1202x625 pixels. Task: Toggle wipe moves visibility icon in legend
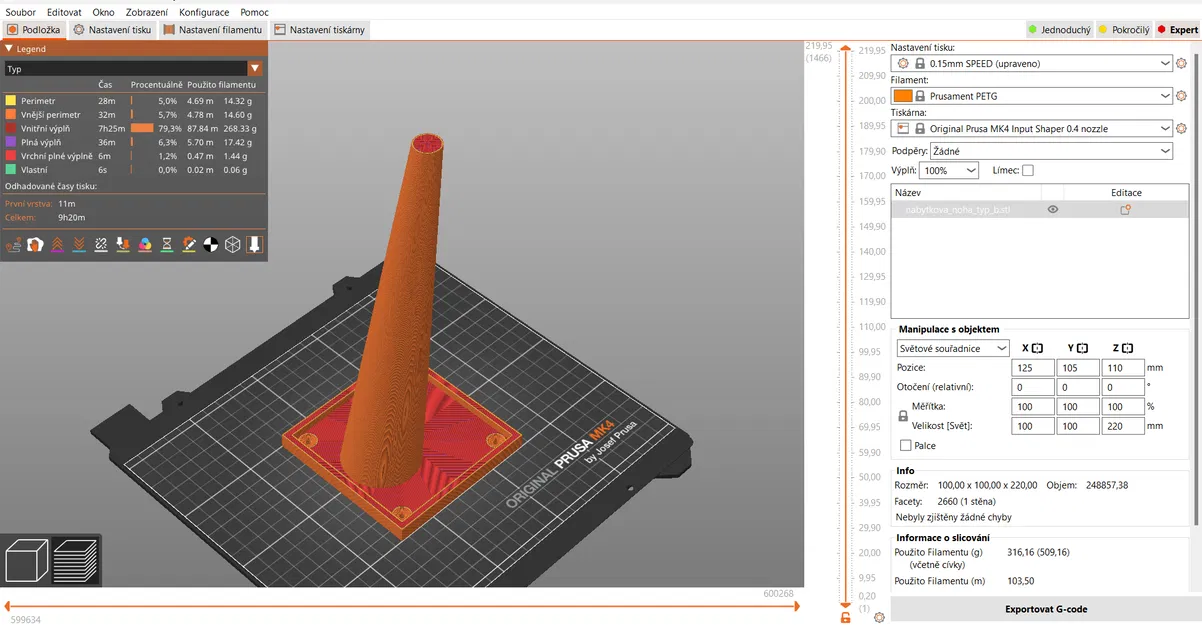click(36, 244)
